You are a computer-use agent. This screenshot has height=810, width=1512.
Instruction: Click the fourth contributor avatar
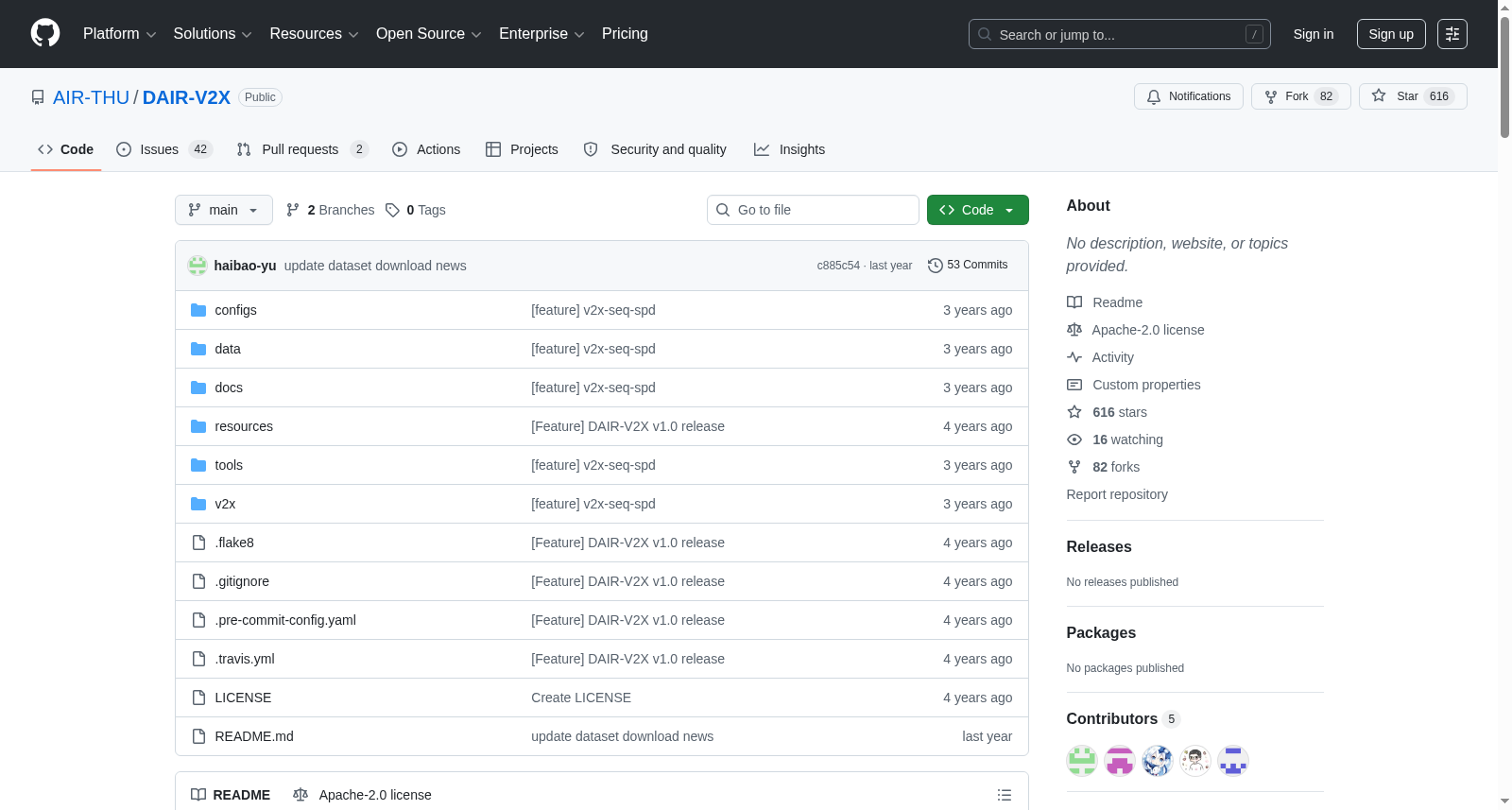tap(1195, 761)
